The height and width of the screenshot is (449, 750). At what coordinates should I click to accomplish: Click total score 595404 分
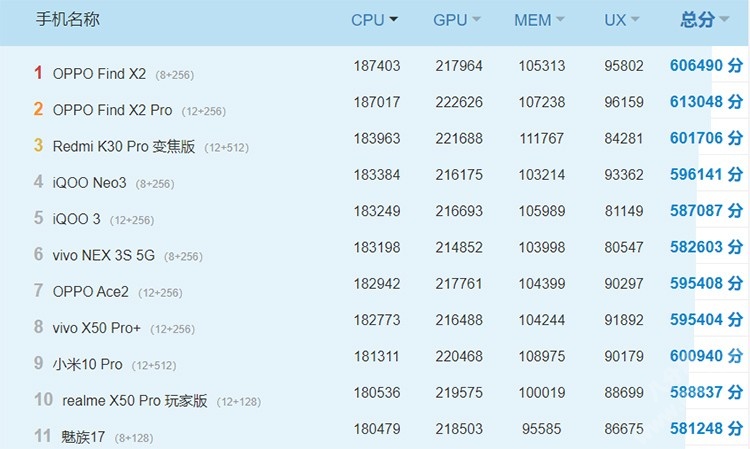(706, 320)
